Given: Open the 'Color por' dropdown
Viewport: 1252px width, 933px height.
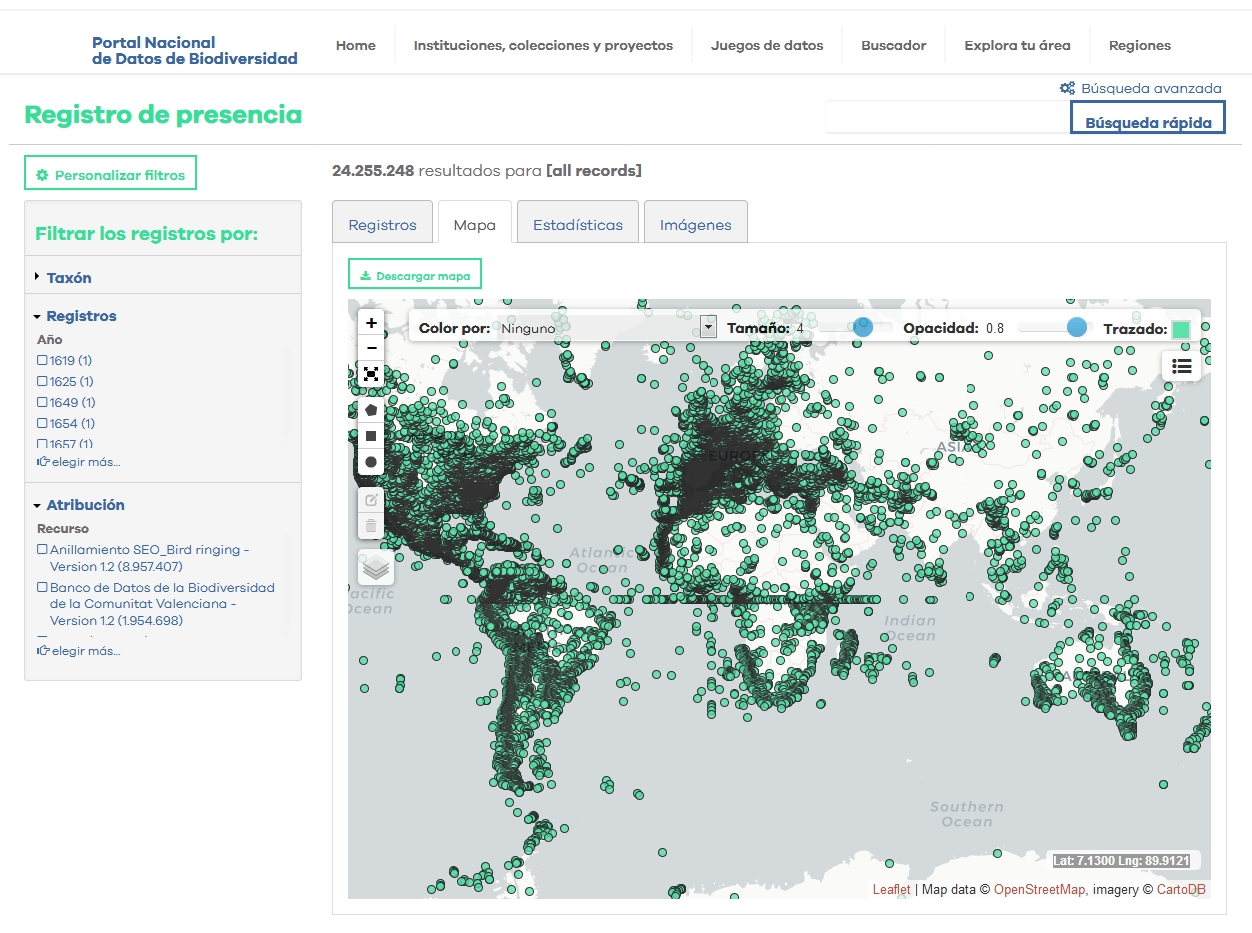Looking at the screenshot, I should click(x=609, y=327).
